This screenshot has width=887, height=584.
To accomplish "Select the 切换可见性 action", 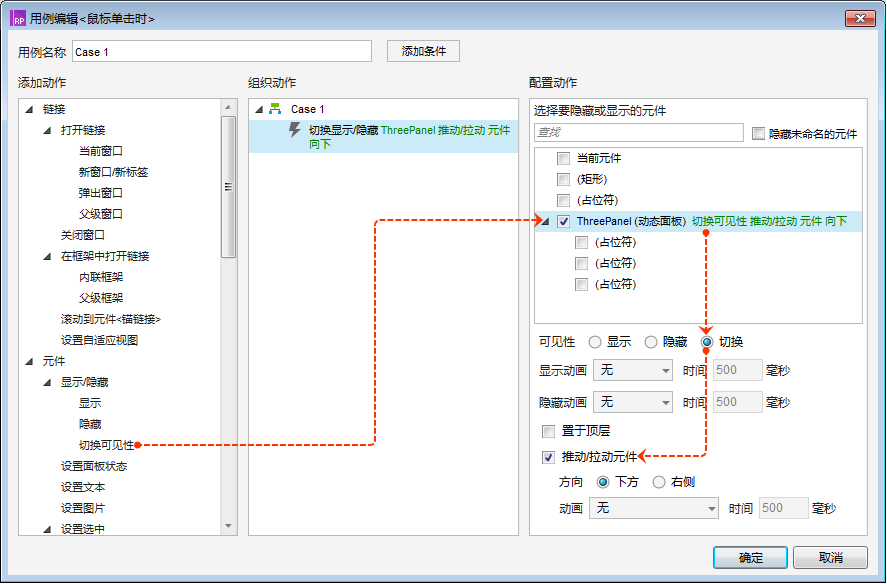I will click(x=106, y=445).
